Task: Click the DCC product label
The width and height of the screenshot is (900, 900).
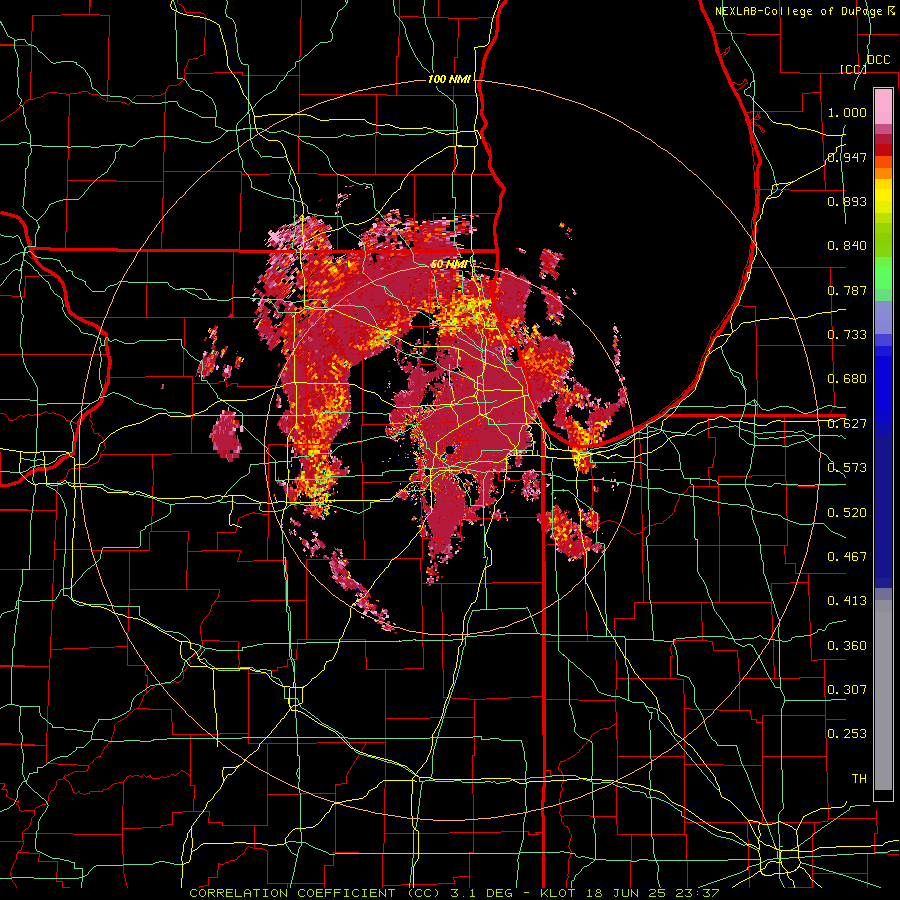Action: click(x=879, y=60)
